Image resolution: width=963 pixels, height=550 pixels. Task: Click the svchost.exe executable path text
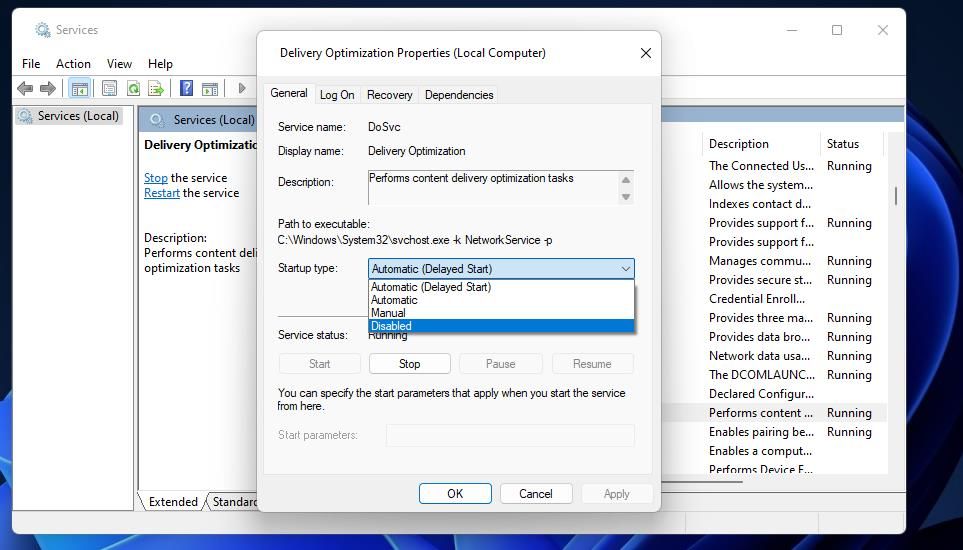[x=415, y=240]
